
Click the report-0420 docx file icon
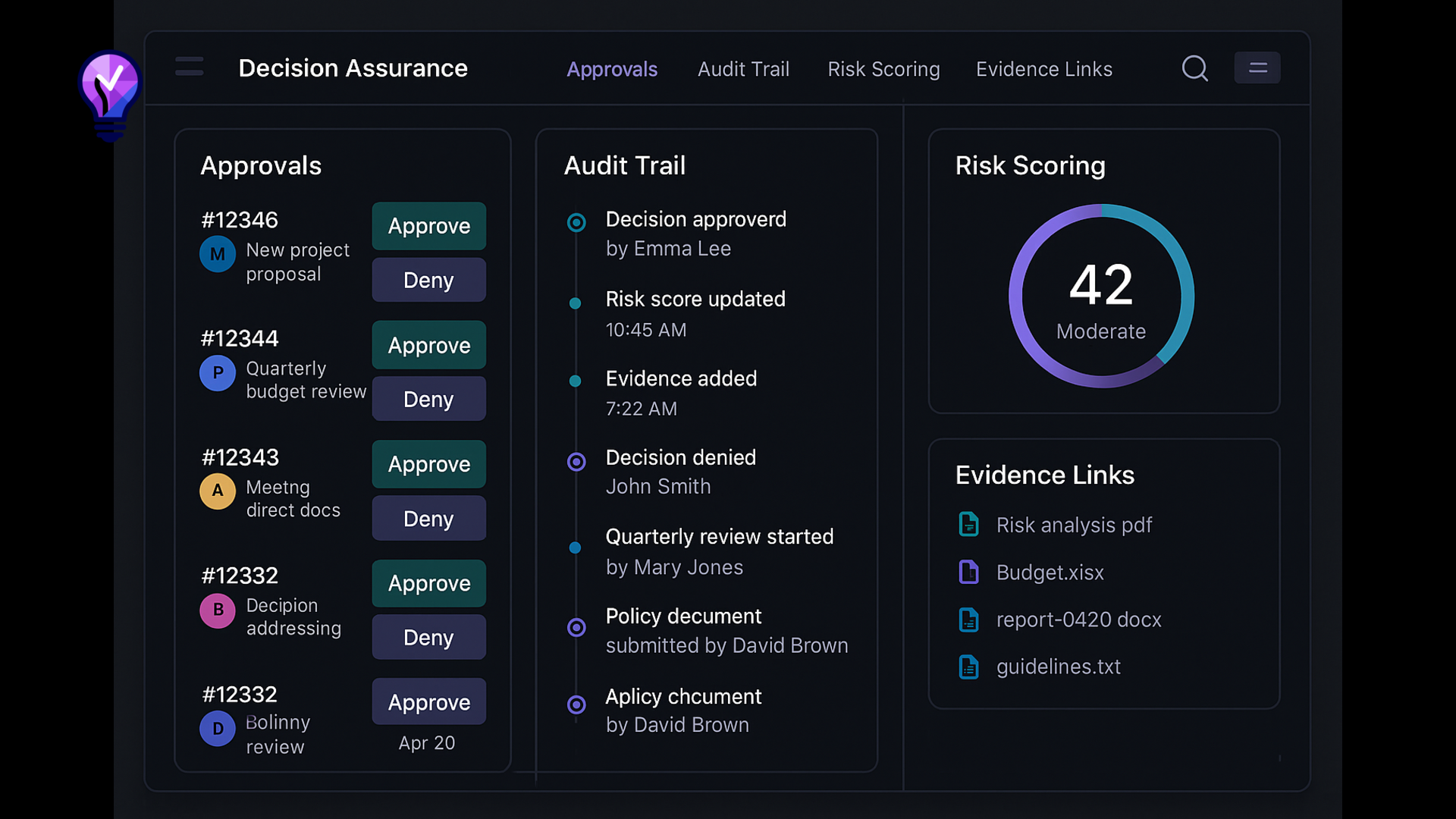[968, 620]
